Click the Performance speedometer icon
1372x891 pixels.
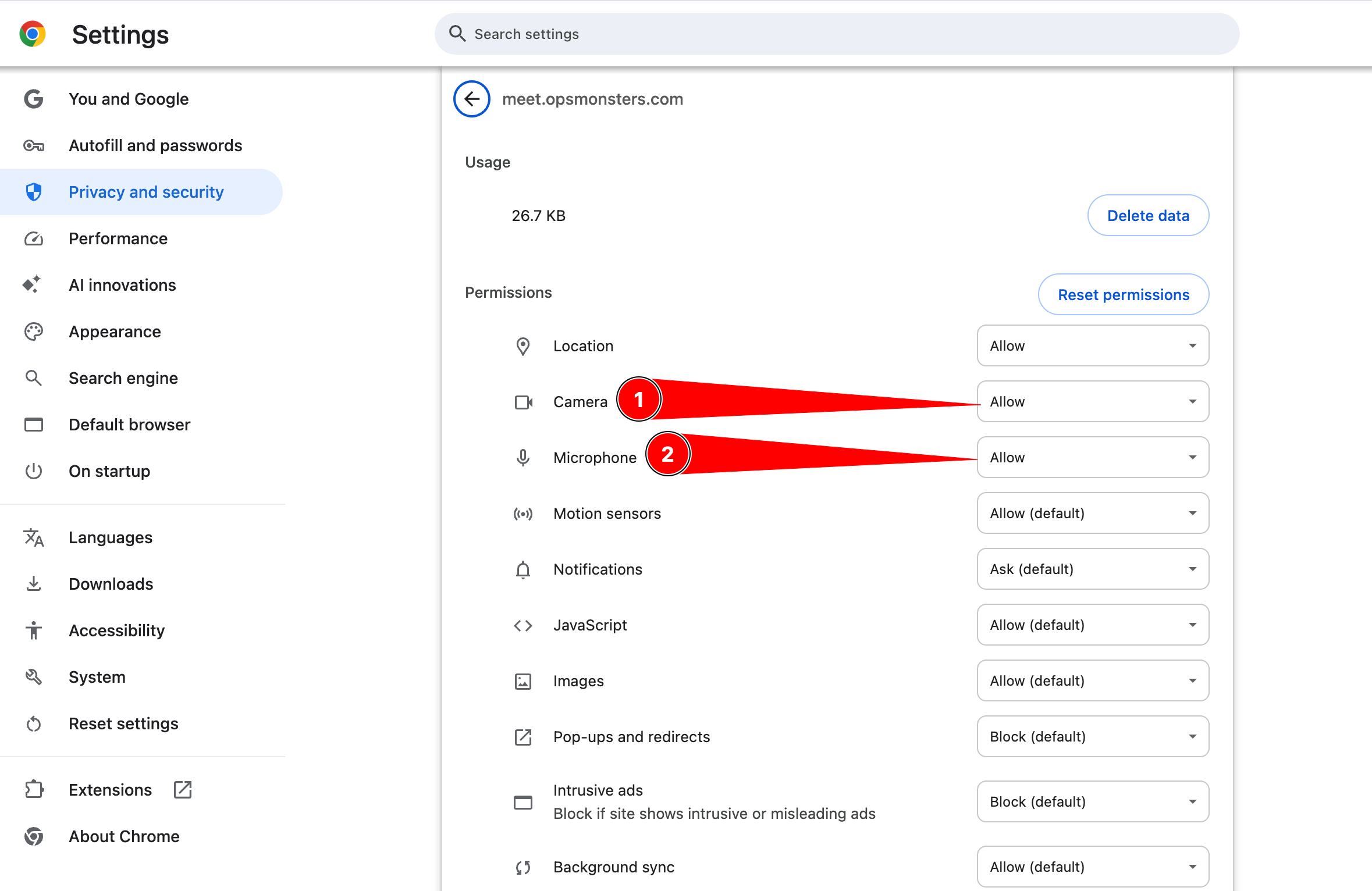point(34,238)
